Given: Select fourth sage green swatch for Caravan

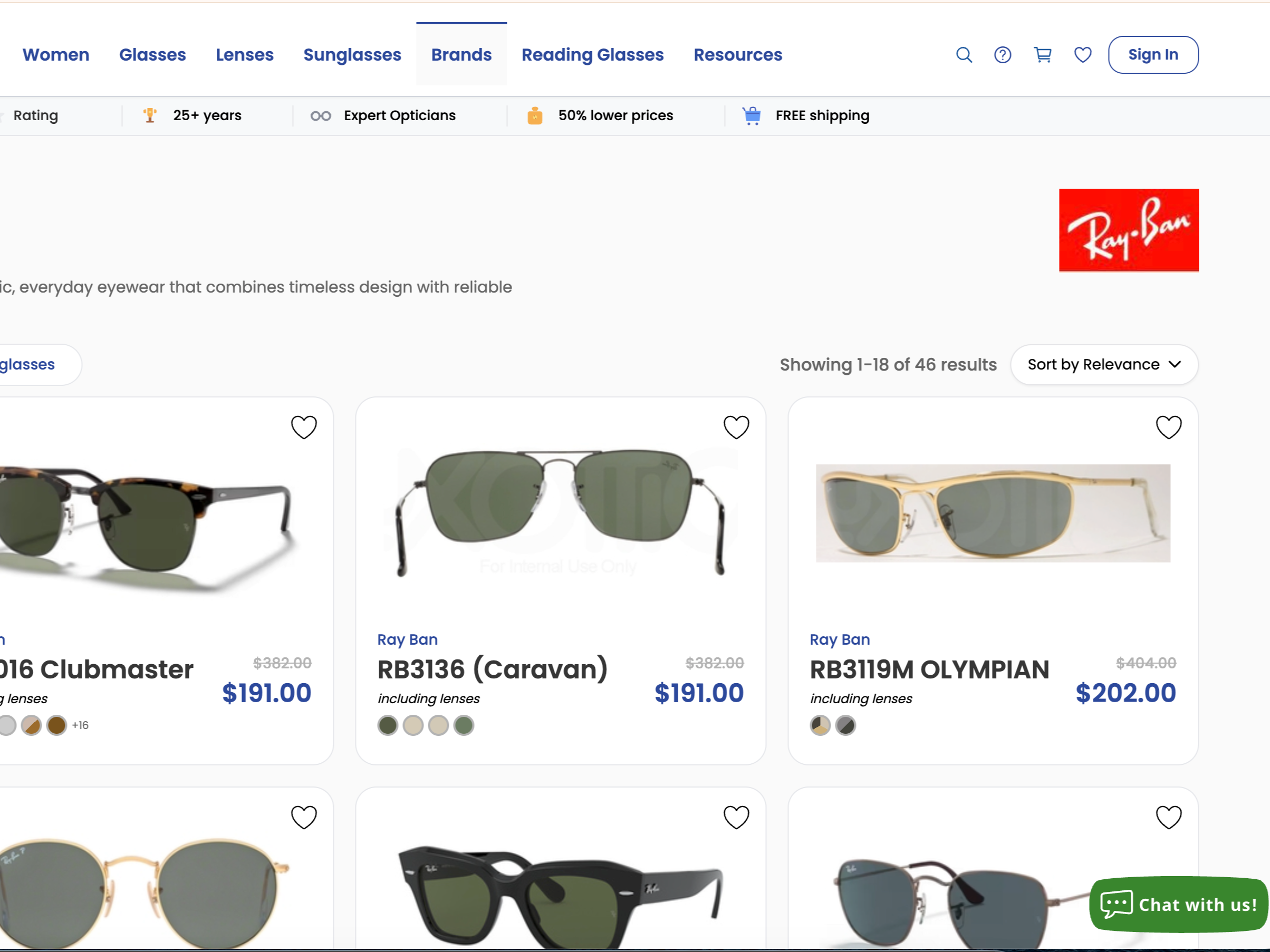Looking at the screenshot, I should 464,725.
